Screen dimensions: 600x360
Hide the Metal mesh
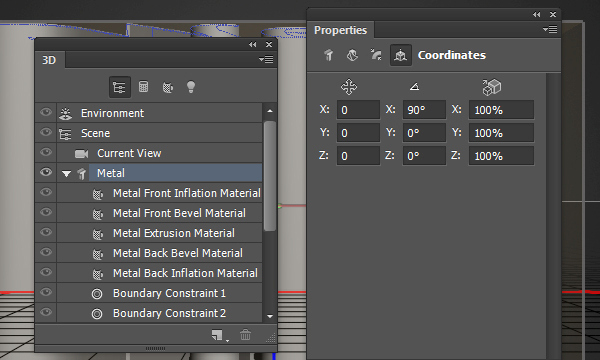tap(46, 172)
